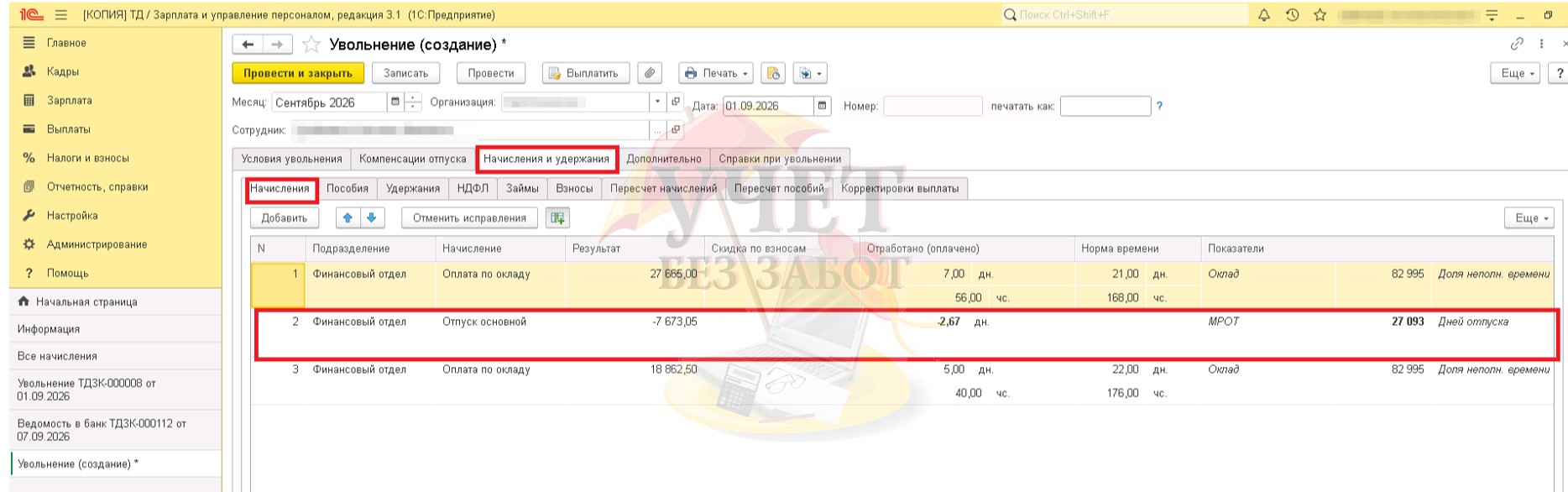1568x492 pixels.
Task: Click Отменить исправления button
Action: click(x=470, y=217)
